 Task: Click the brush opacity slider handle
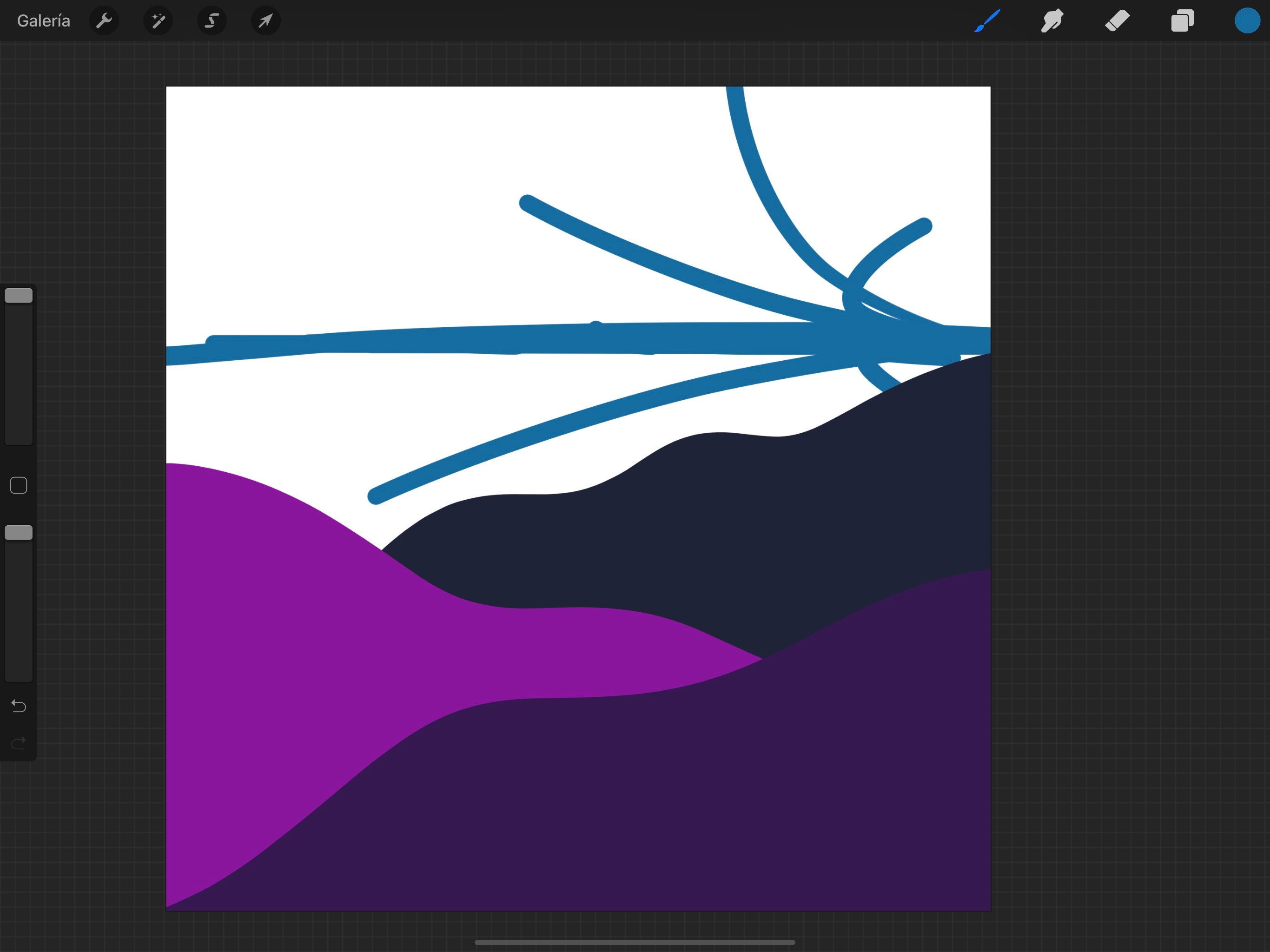(19, 533)
